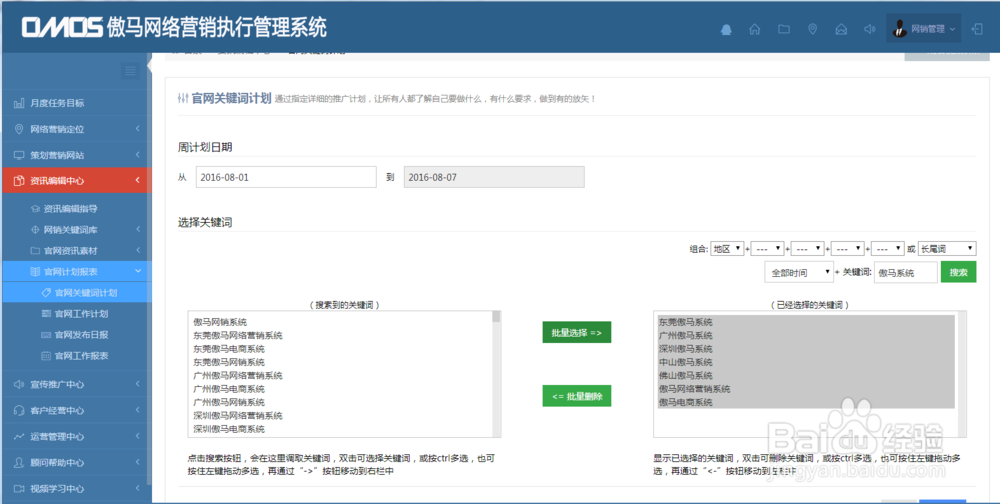Click the 宣传推广中心 megaphone icon
1000x504 pixels.
coord(19,384)
